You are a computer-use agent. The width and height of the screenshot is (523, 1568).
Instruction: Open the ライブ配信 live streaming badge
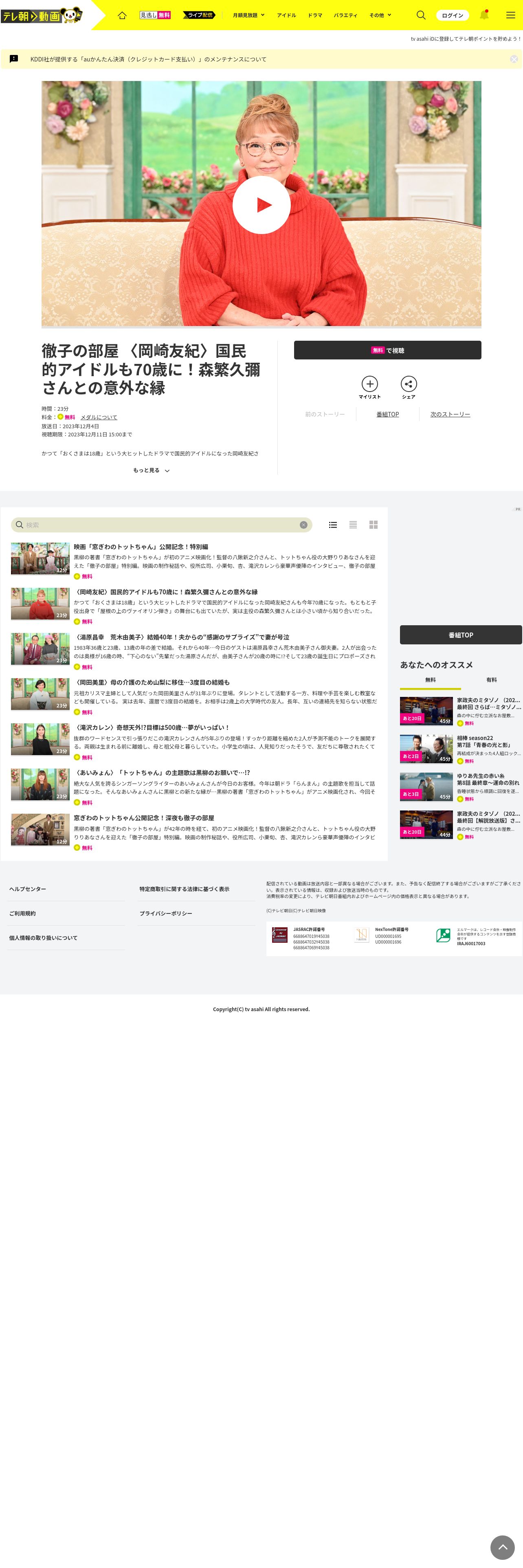click(199, 15)
